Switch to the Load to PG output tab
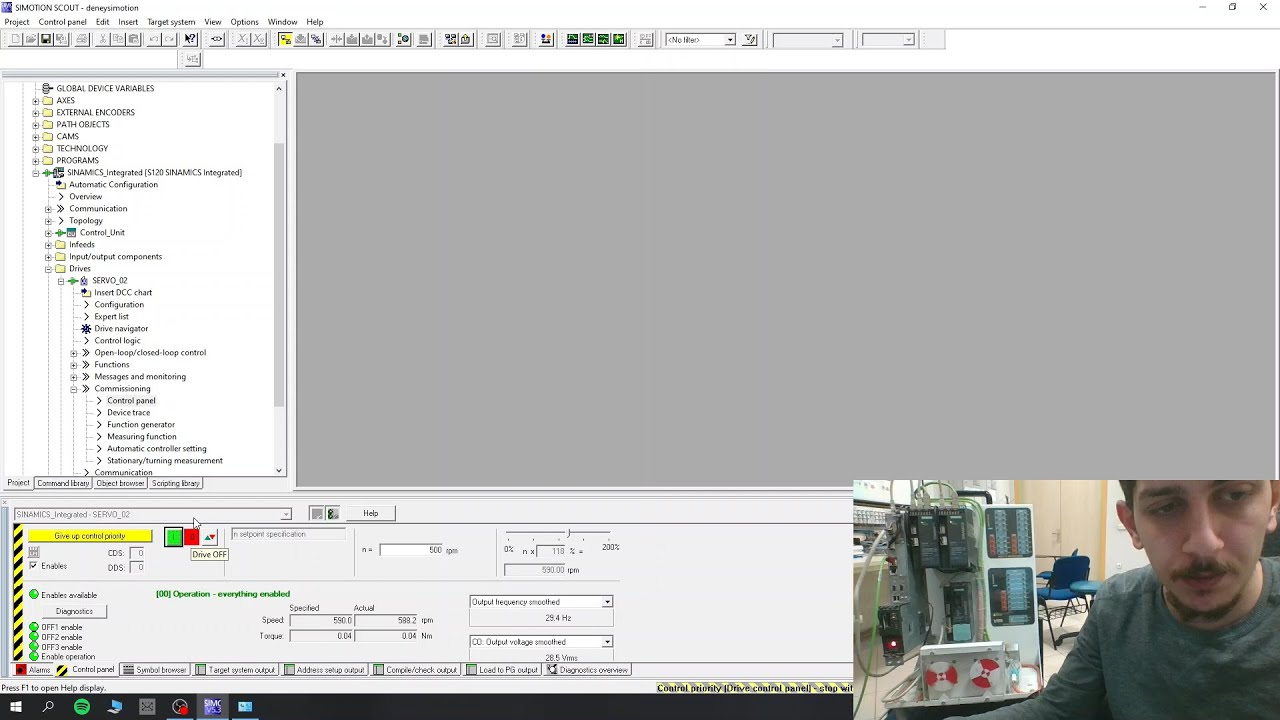The width and height of the screenshot is (1280, 720). pyautogui.click(x=502, y=670)
